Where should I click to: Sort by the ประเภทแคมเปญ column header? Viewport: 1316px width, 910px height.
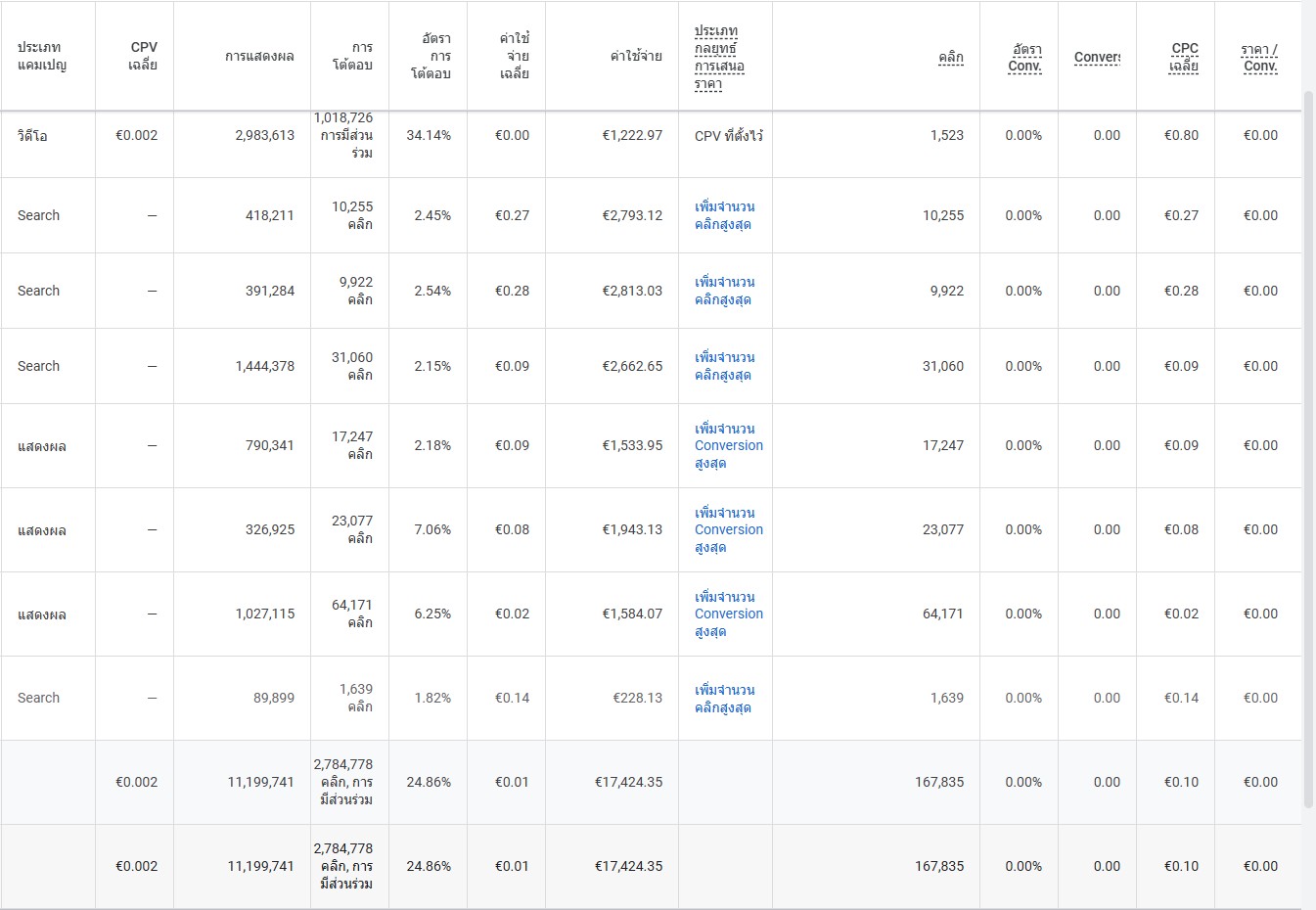pos(42,56)
